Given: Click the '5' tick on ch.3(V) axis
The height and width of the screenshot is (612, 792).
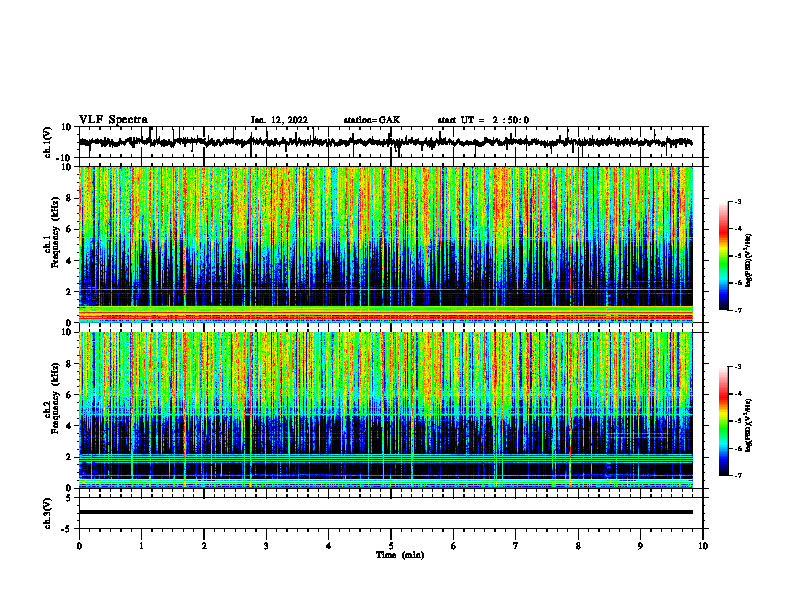Looking at the screenshot, I should pyautogui.click(x=70, y=497).
